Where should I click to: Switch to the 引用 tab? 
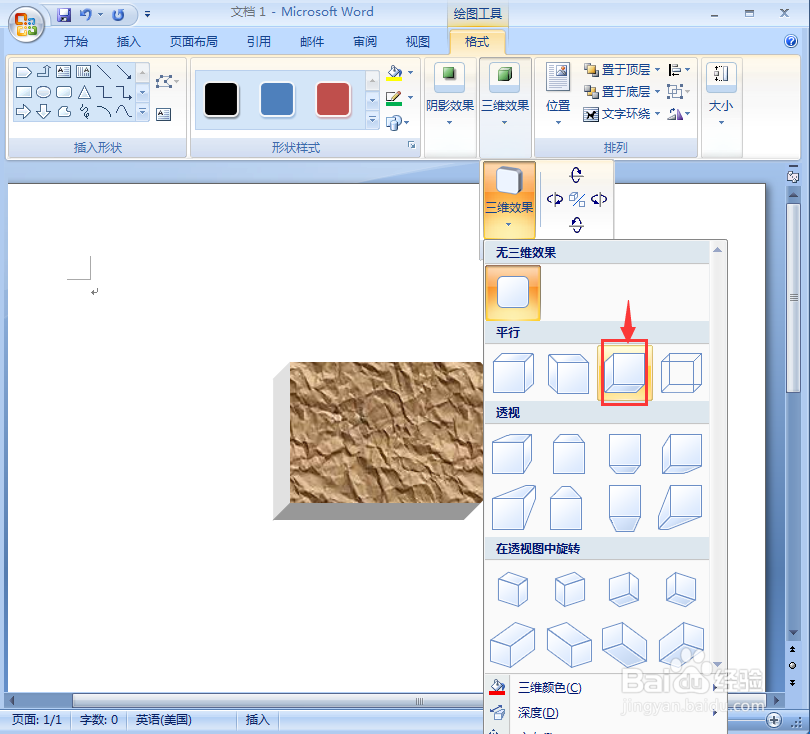tap(258, 41)
